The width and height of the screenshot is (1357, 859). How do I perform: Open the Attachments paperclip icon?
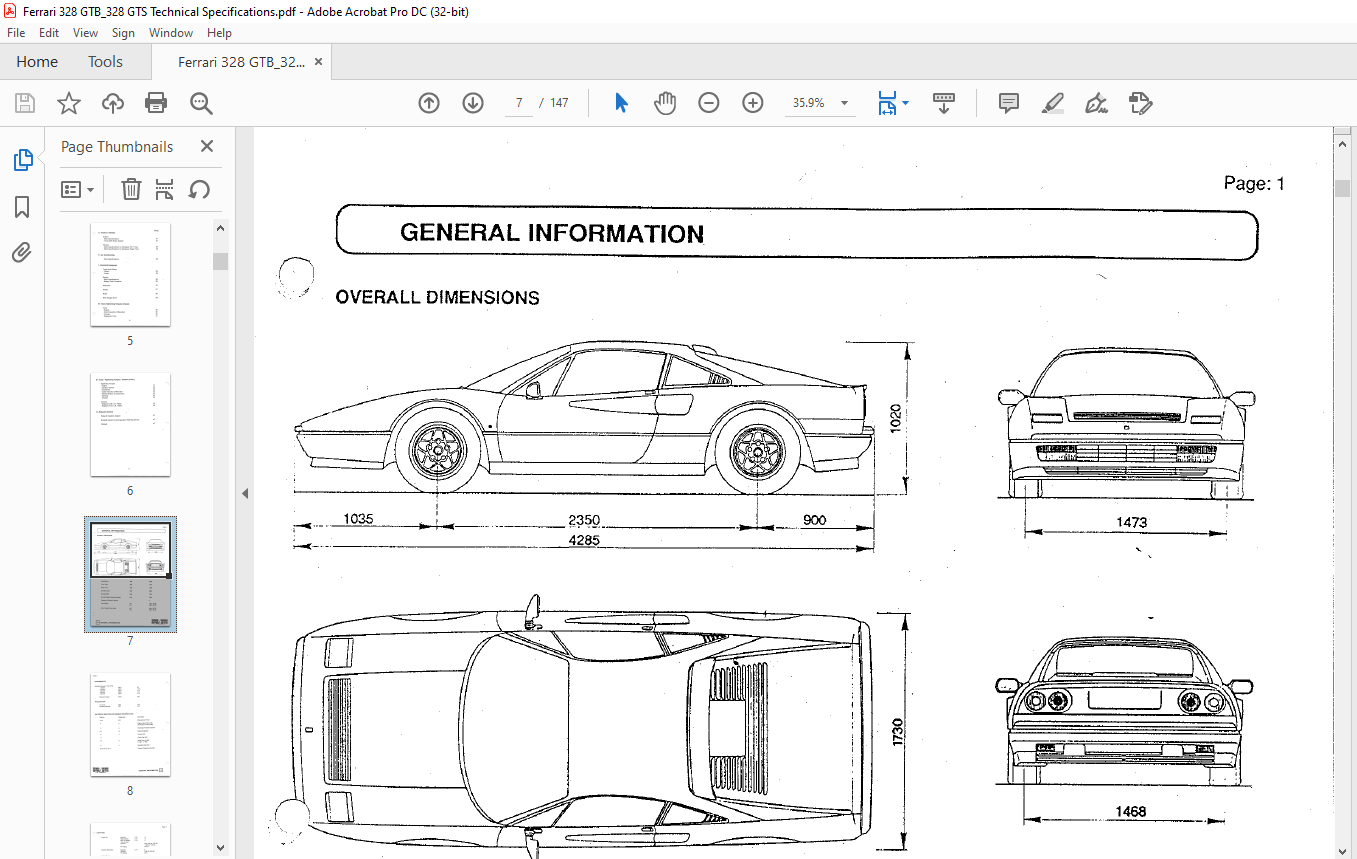[22, 253]
